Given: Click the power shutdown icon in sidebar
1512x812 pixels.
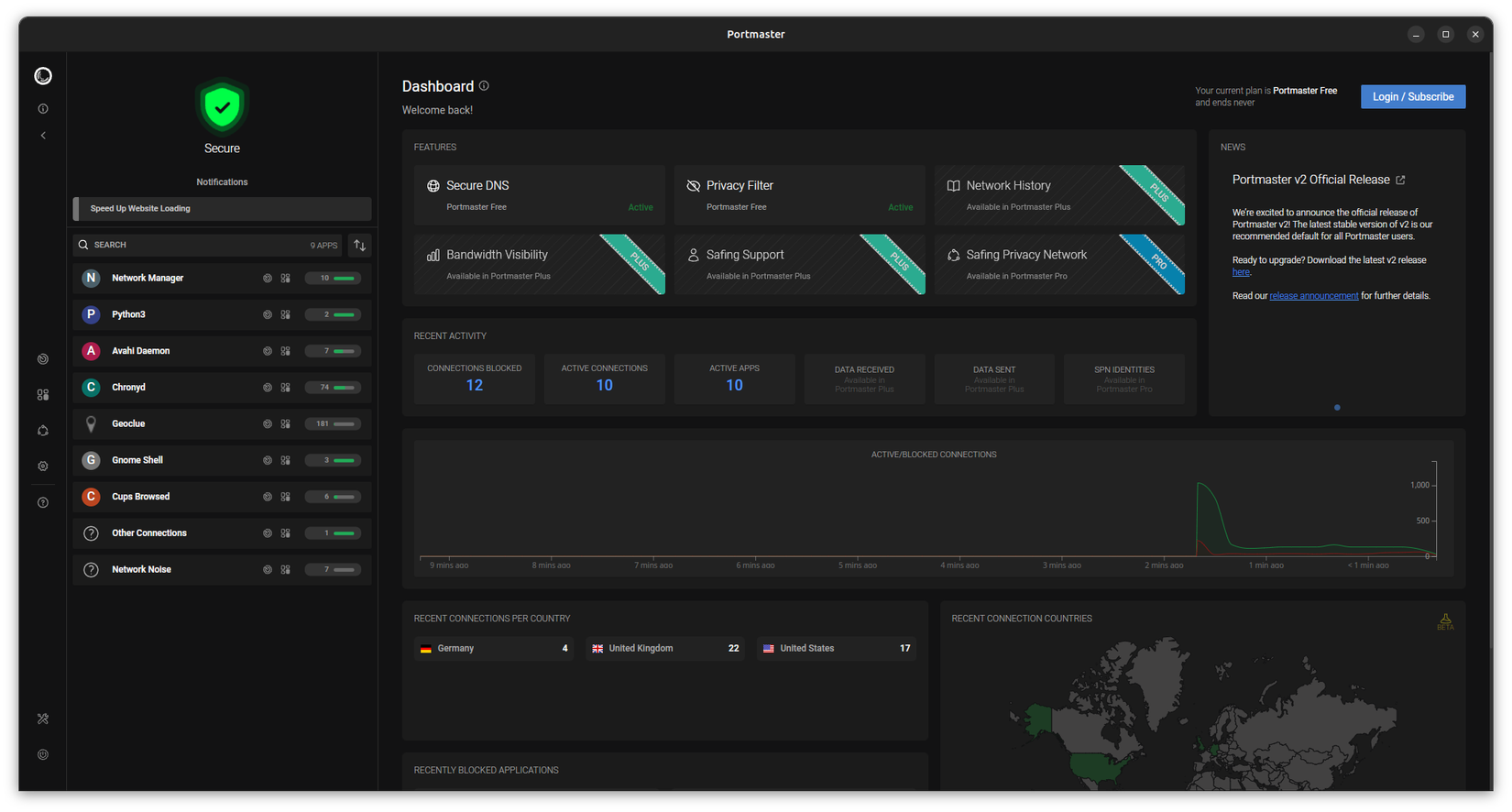Looking at the screenshot, I should coord(43,755).
